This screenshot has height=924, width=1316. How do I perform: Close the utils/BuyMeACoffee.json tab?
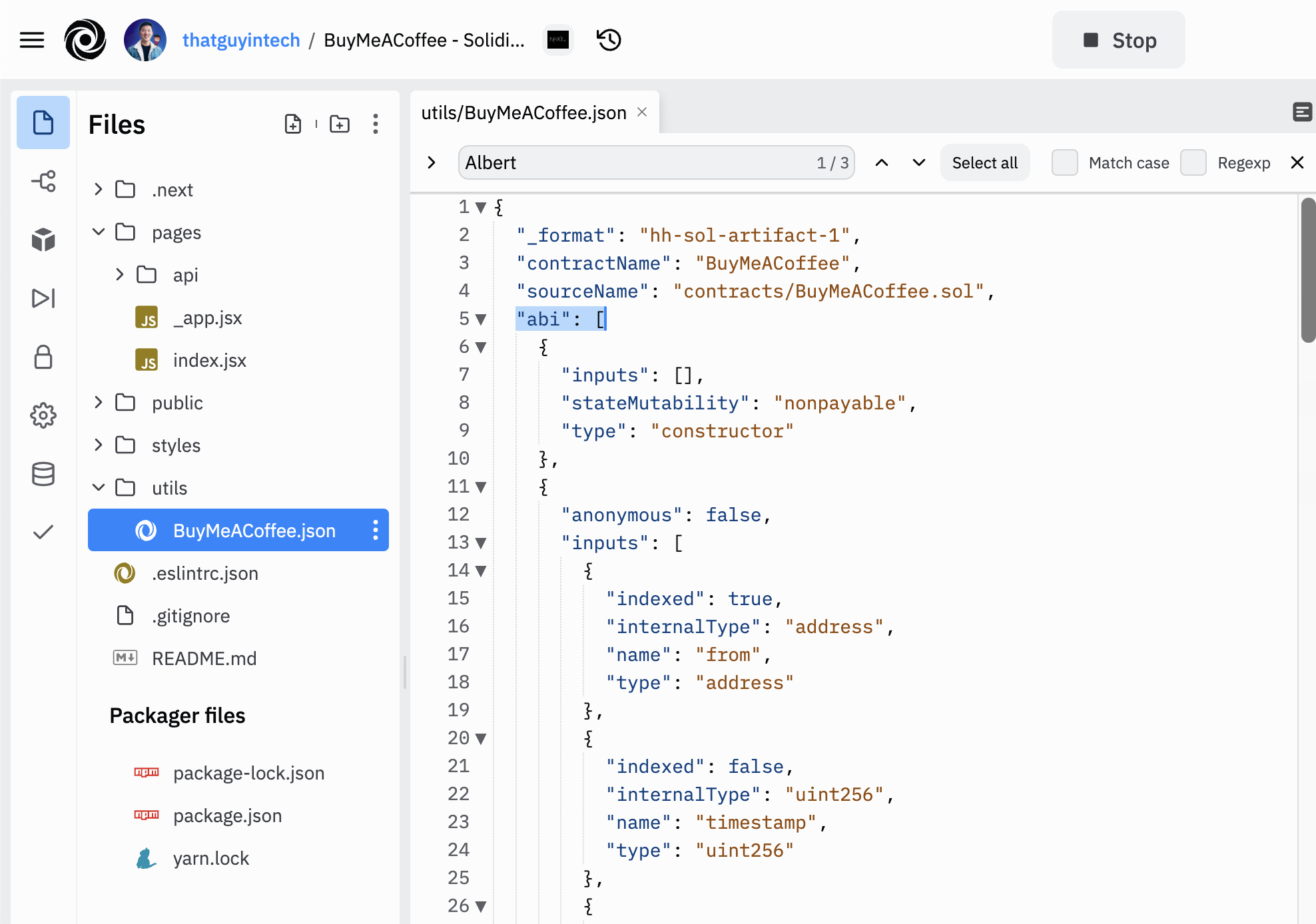click(642, 112)
